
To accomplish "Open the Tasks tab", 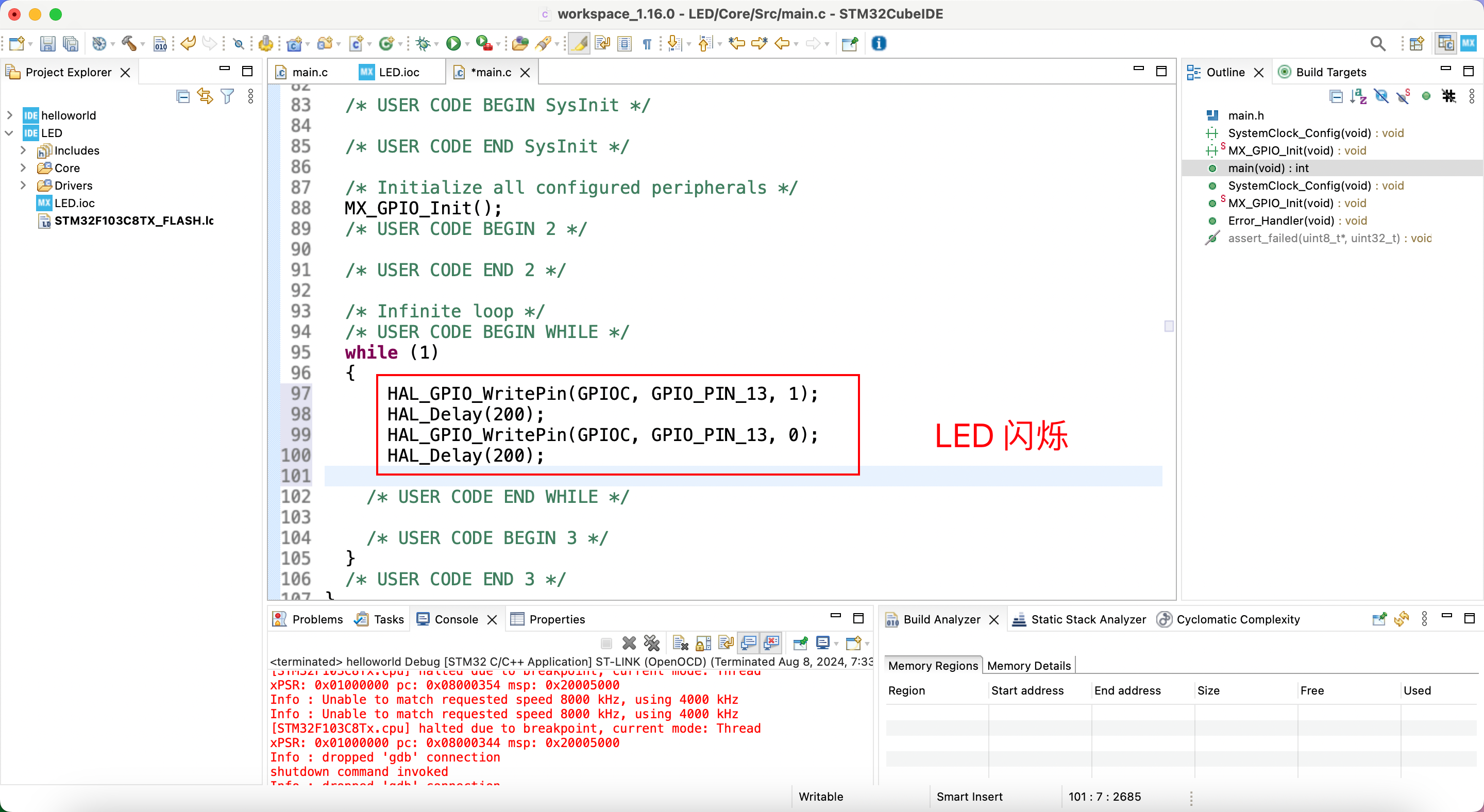I will (380, 619).
